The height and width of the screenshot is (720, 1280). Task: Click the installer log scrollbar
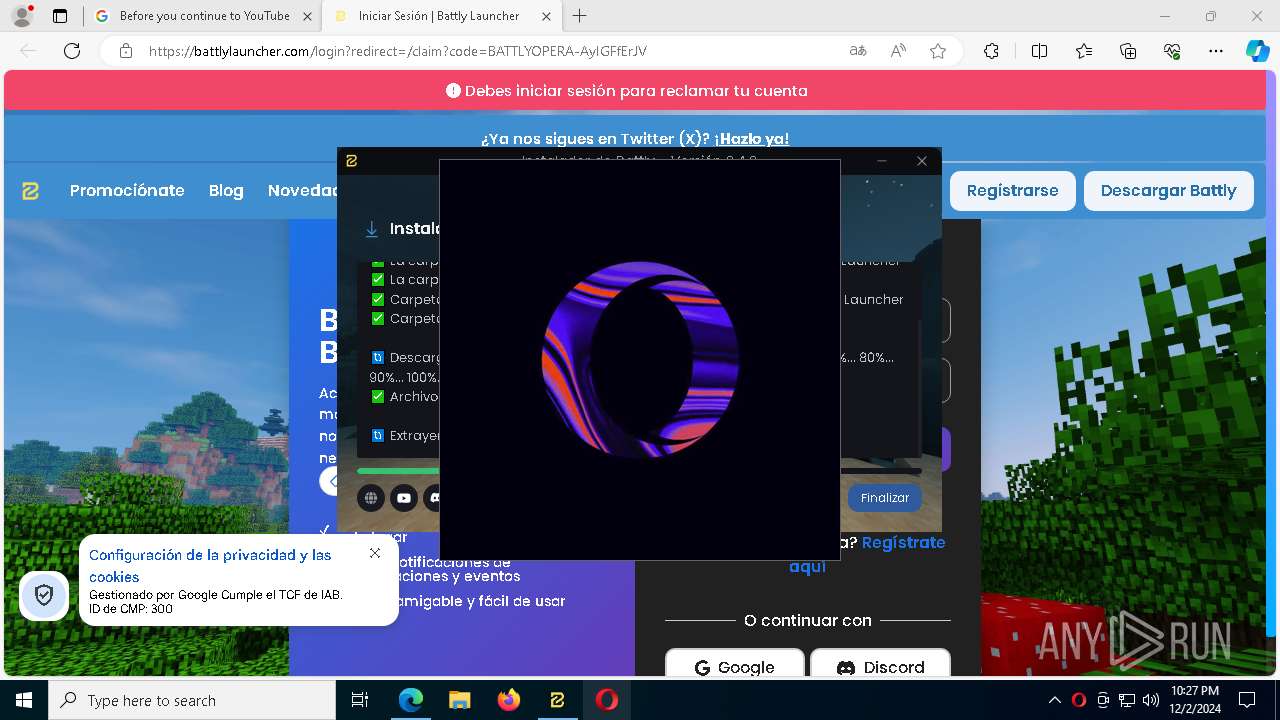pyautogui.click(x=920, y=387)
